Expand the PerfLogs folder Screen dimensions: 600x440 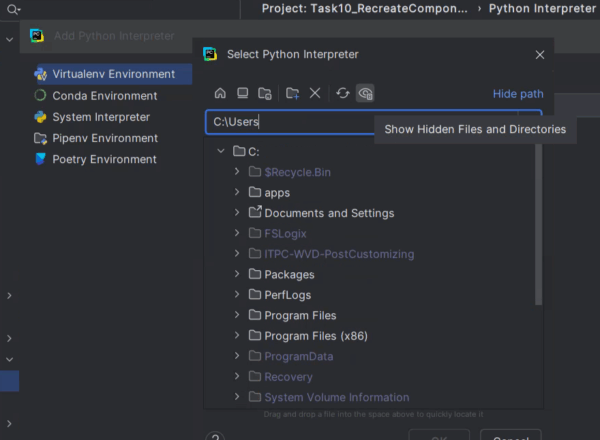click(x=237, y=295)
